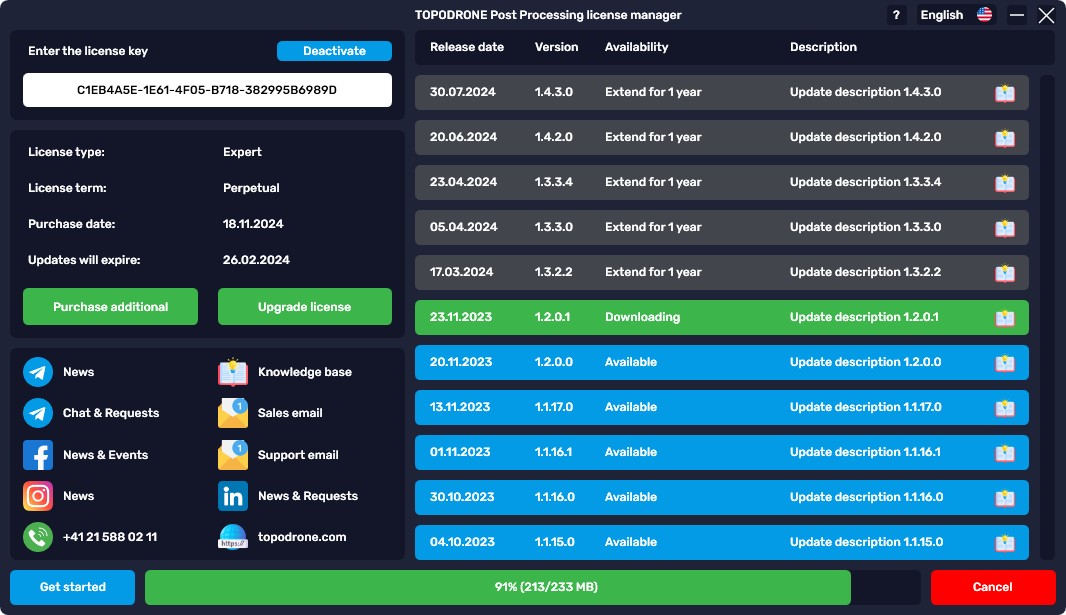Open update description icon for version 1.1.16.1
The width and height of the screenshot is (1066, 615).
1005,453
